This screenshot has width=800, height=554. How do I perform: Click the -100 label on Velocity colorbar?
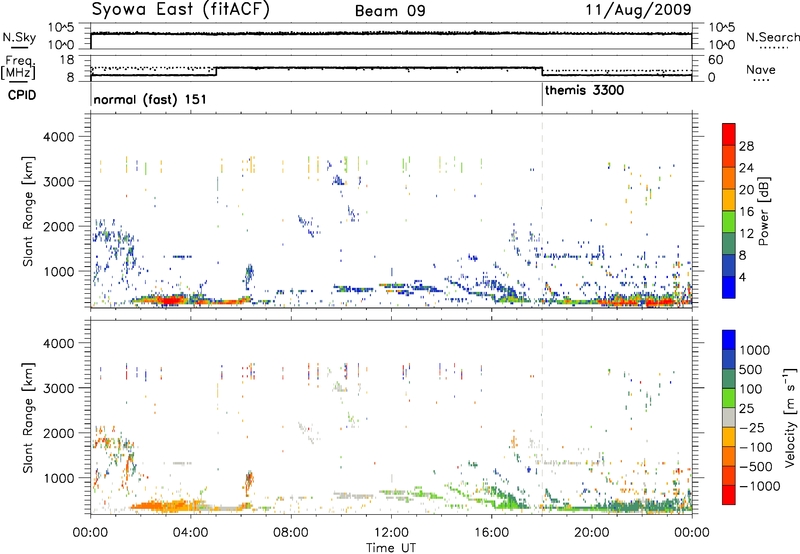click(756, 447)
